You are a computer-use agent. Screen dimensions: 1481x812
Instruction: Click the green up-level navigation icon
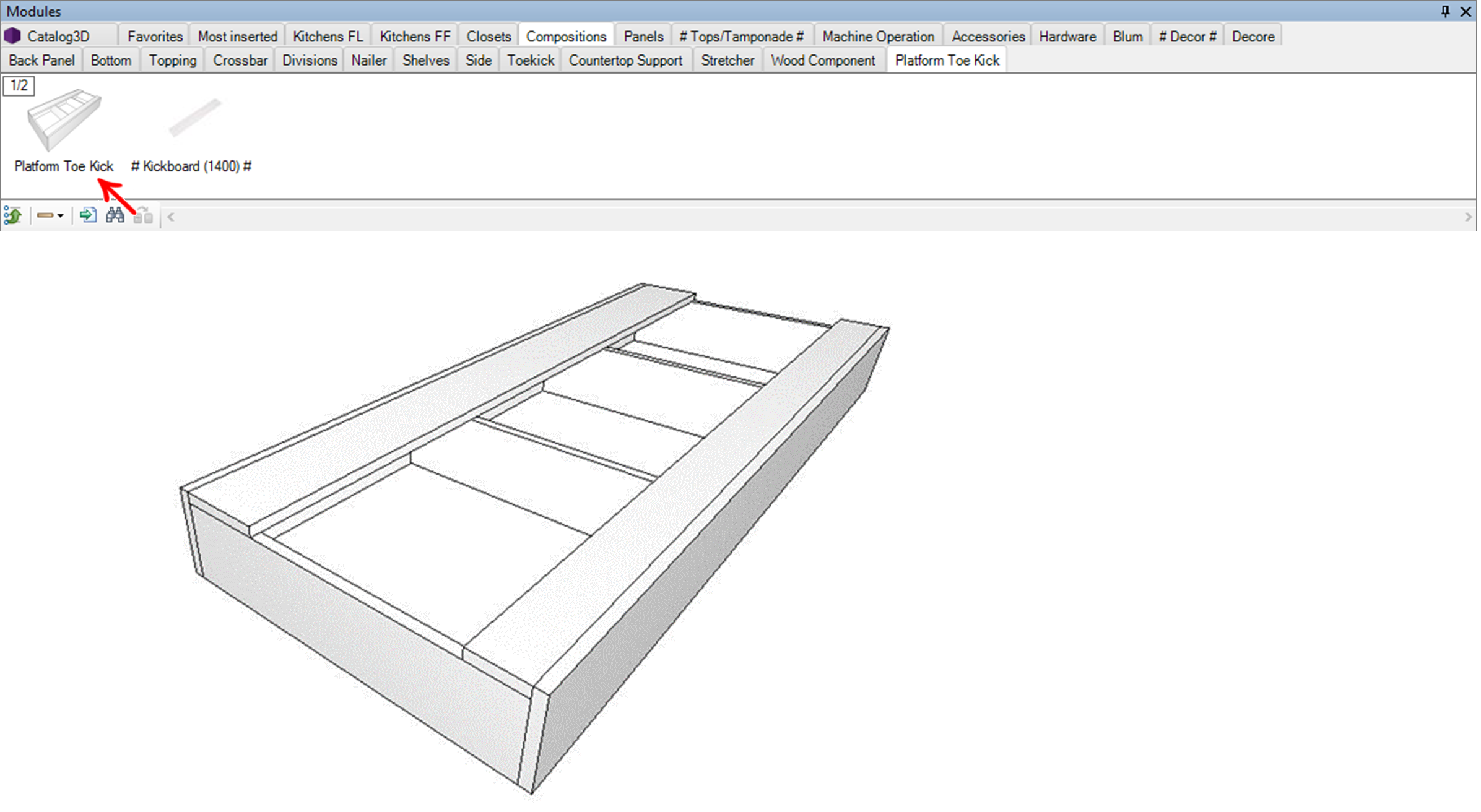click(x=13, y=216)
